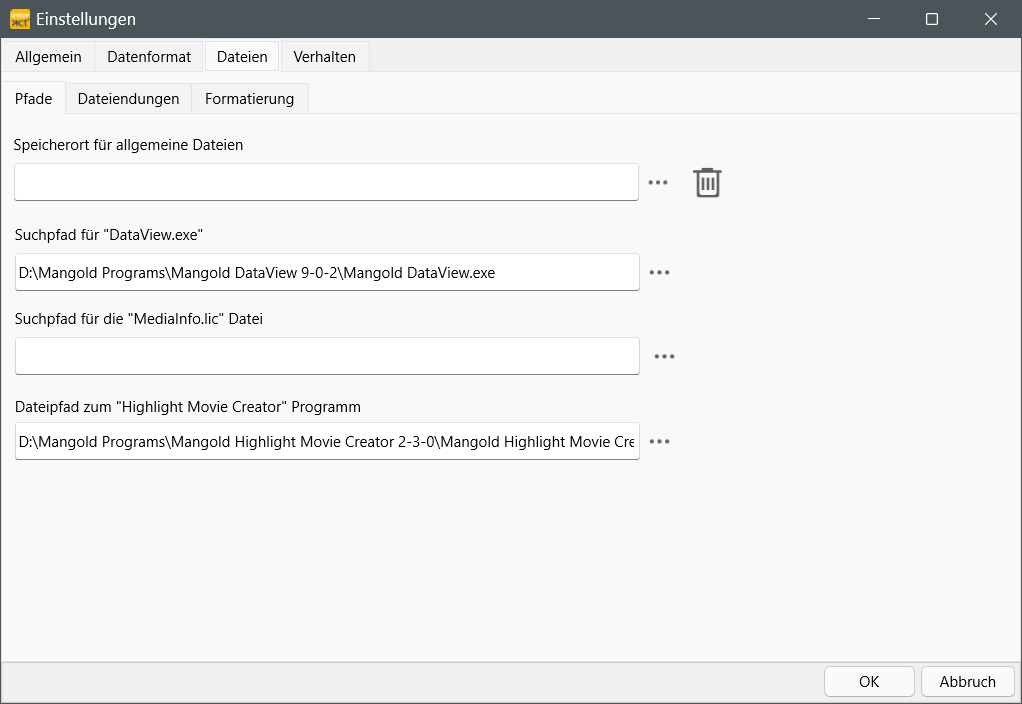Image resolution: width=1022 pixels, height=704 pixels.
Task: Open the Datenformat tab
Action: 149,57
